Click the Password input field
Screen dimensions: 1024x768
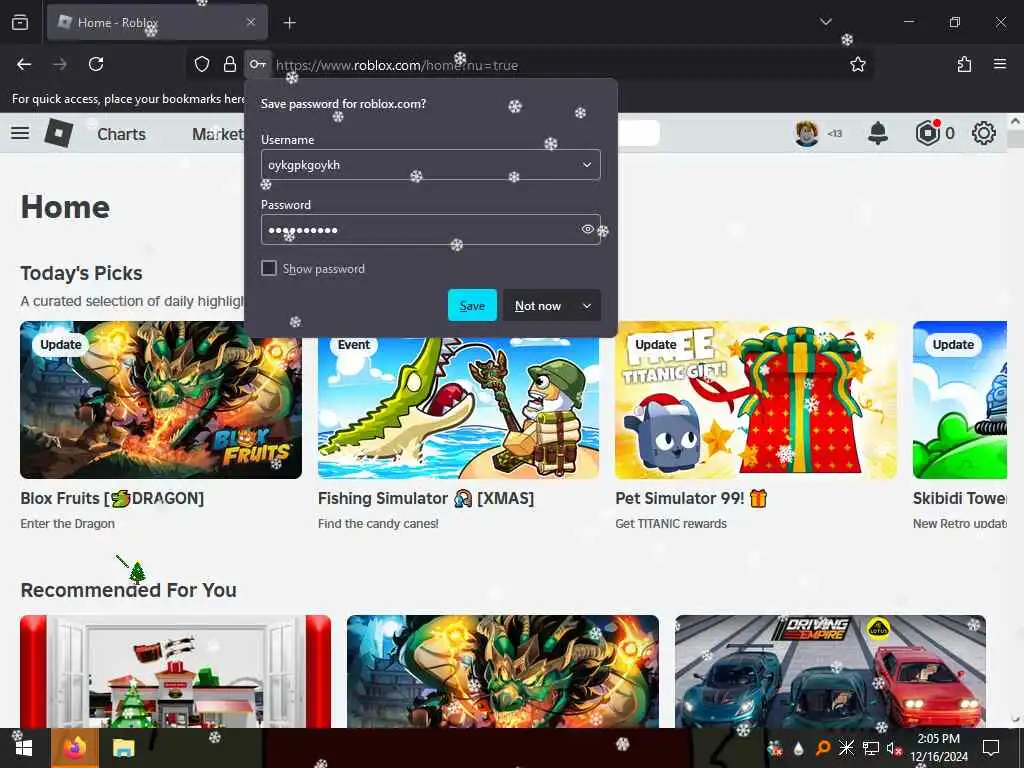click(x=430, y=230)
